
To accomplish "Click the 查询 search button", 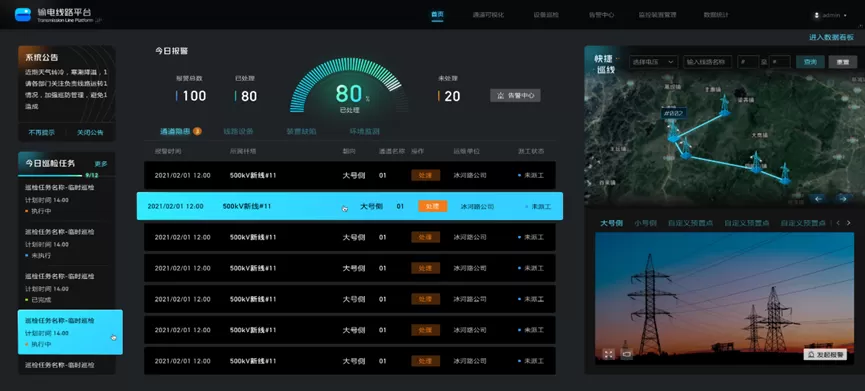I will point(810,62).
